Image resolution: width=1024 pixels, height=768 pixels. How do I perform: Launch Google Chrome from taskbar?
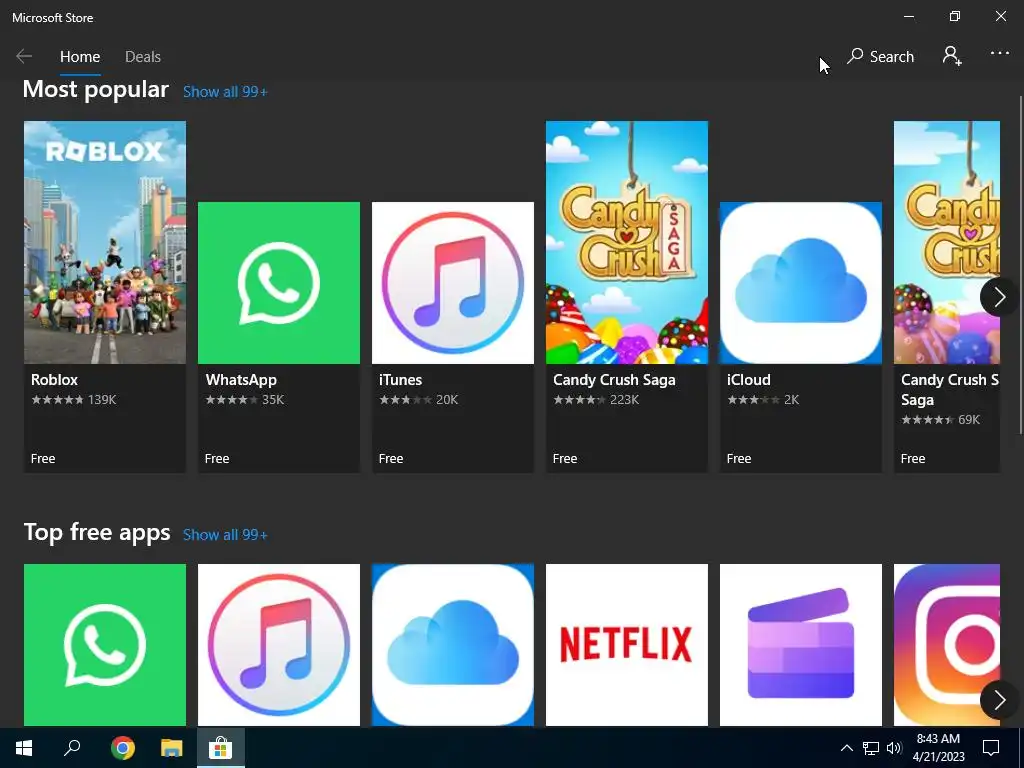[x=123, y=748]
